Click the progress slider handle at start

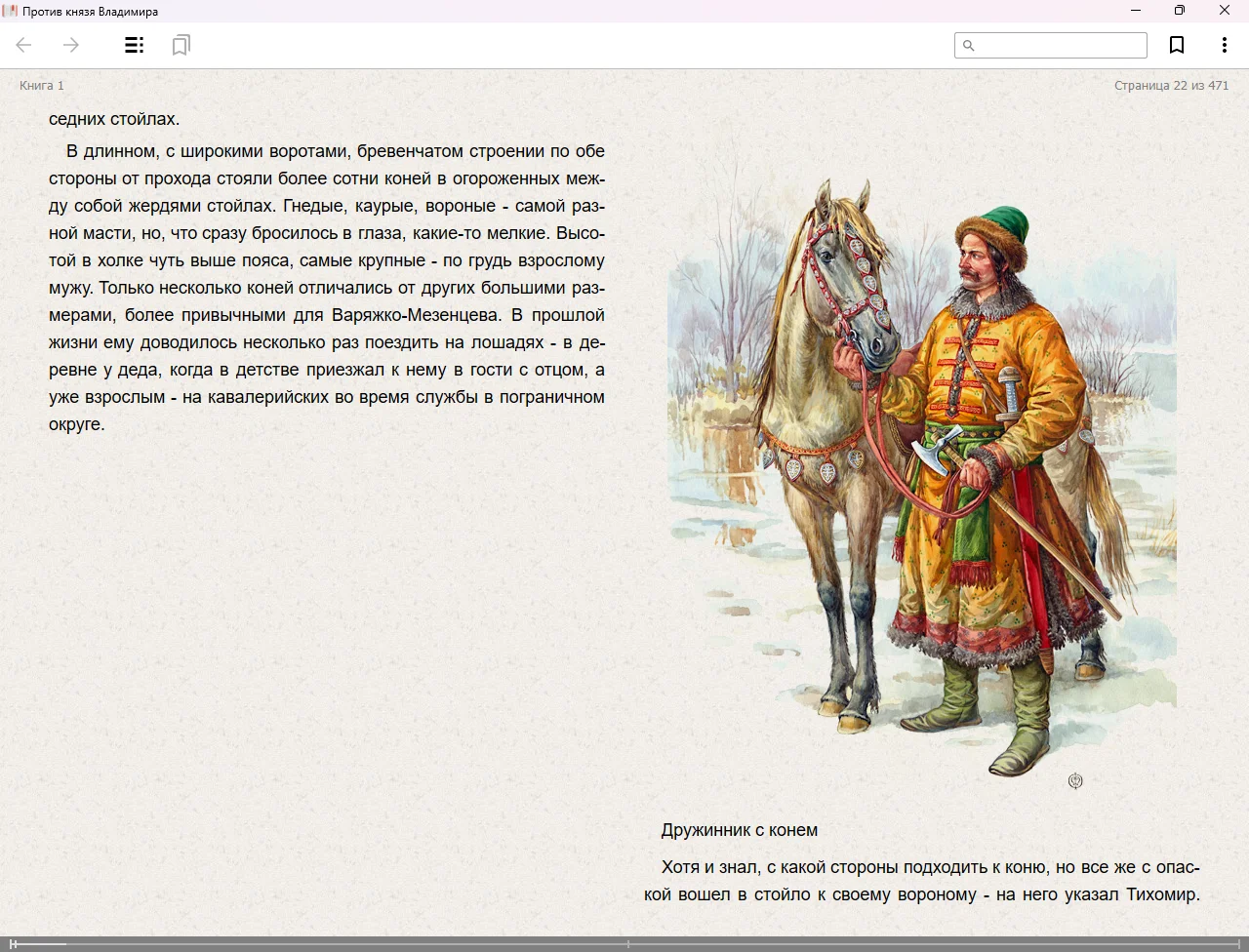(14, 944)
